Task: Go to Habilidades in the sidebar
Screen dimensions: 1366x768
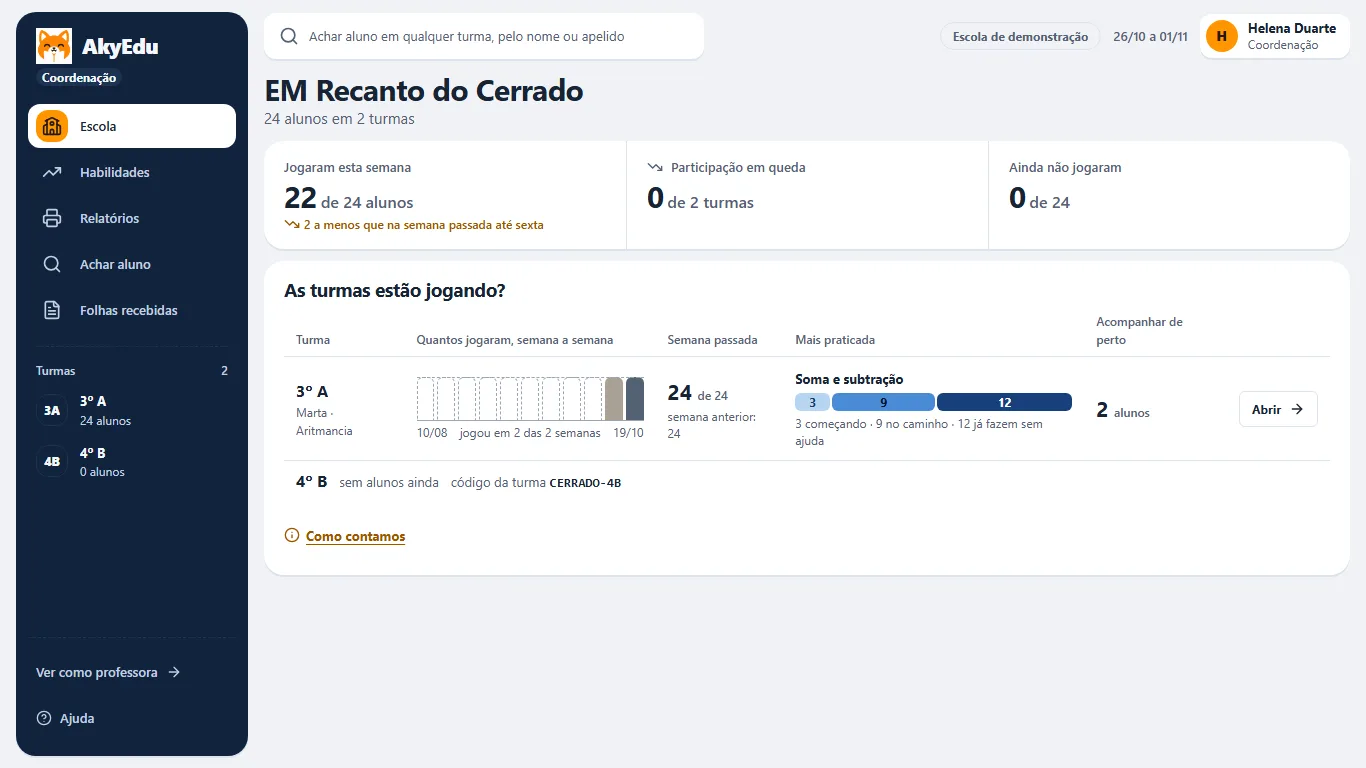Action: pos(132,172)
